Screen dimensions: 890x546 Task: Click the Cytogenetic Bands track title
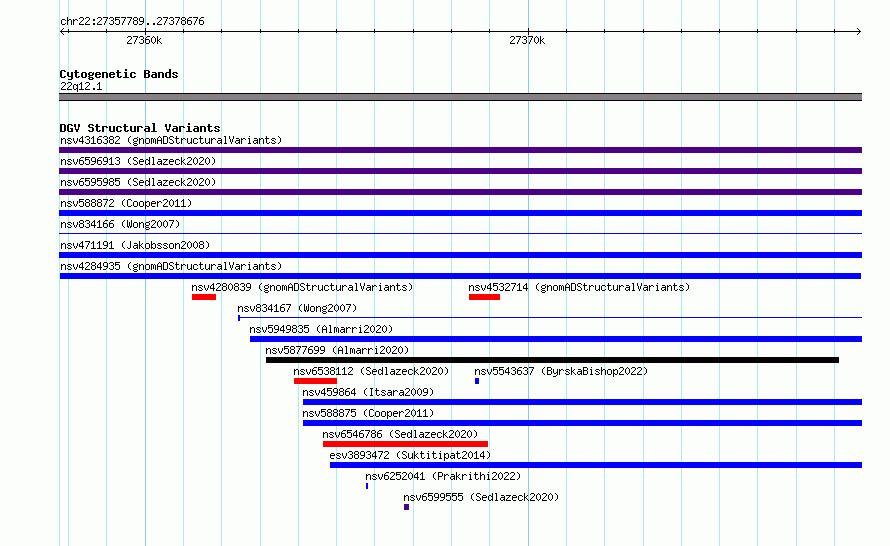119,74
